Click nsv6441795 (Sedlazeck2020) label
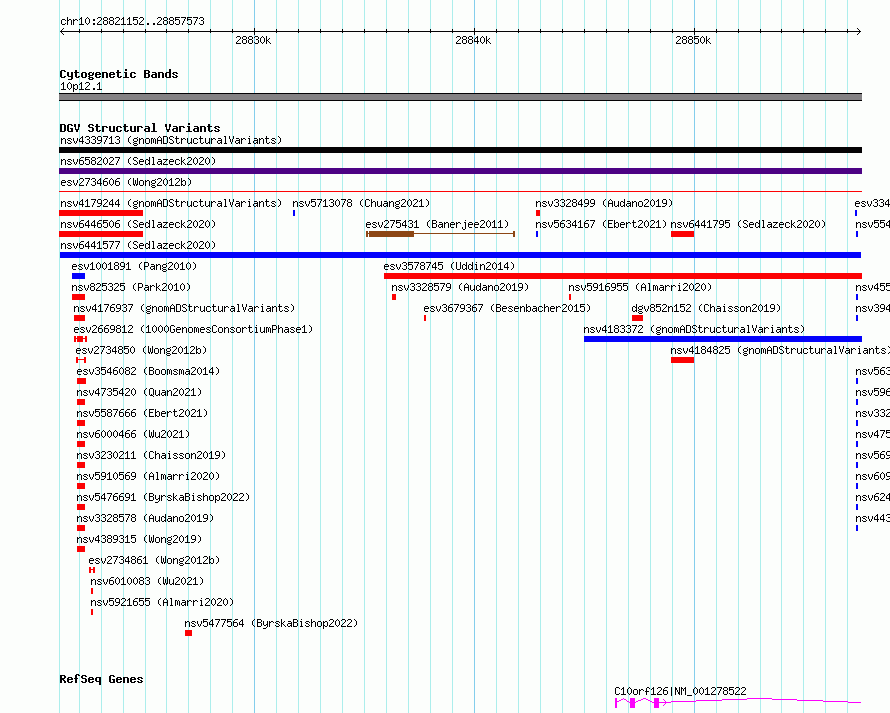Viewport: 890px width, 713px height. tap(748, 224)
